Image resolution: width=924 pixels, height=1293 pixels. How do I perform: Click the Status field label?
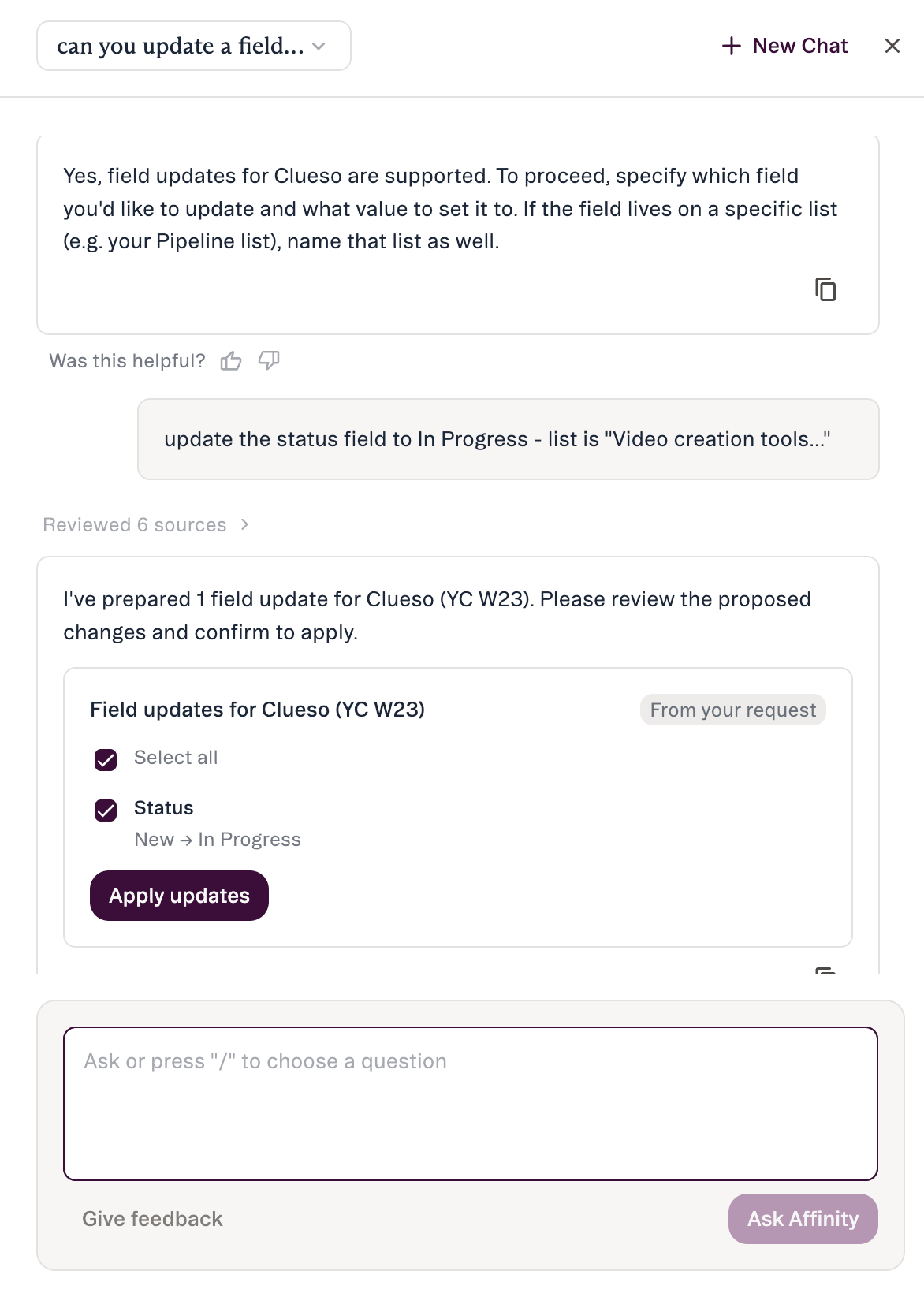pyautogui.click(x=164, y=808)
